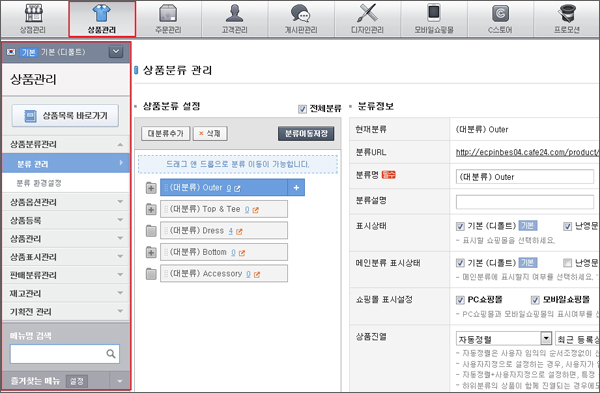Select the 상품관리 shirt icon
Image resolution: width=600 pixels, height=393 pixels.
tap(102, 13)
